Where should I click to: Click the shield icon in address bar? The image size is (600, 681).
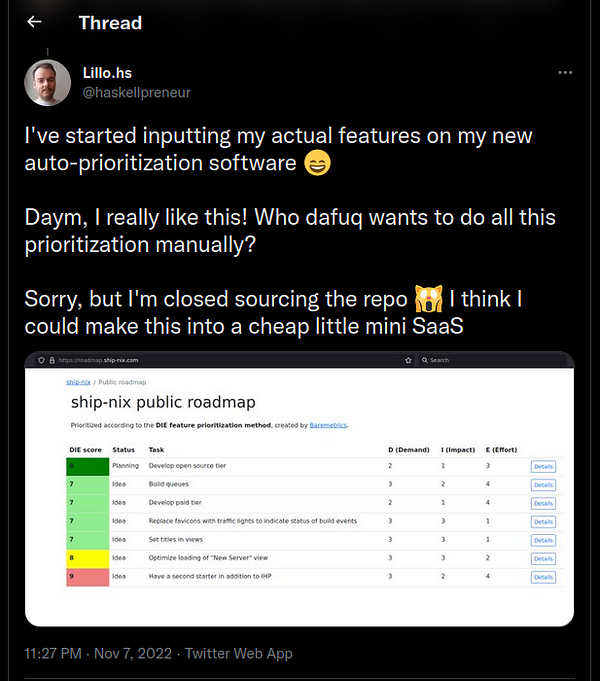pyautogui.click(x=41, y=360)
